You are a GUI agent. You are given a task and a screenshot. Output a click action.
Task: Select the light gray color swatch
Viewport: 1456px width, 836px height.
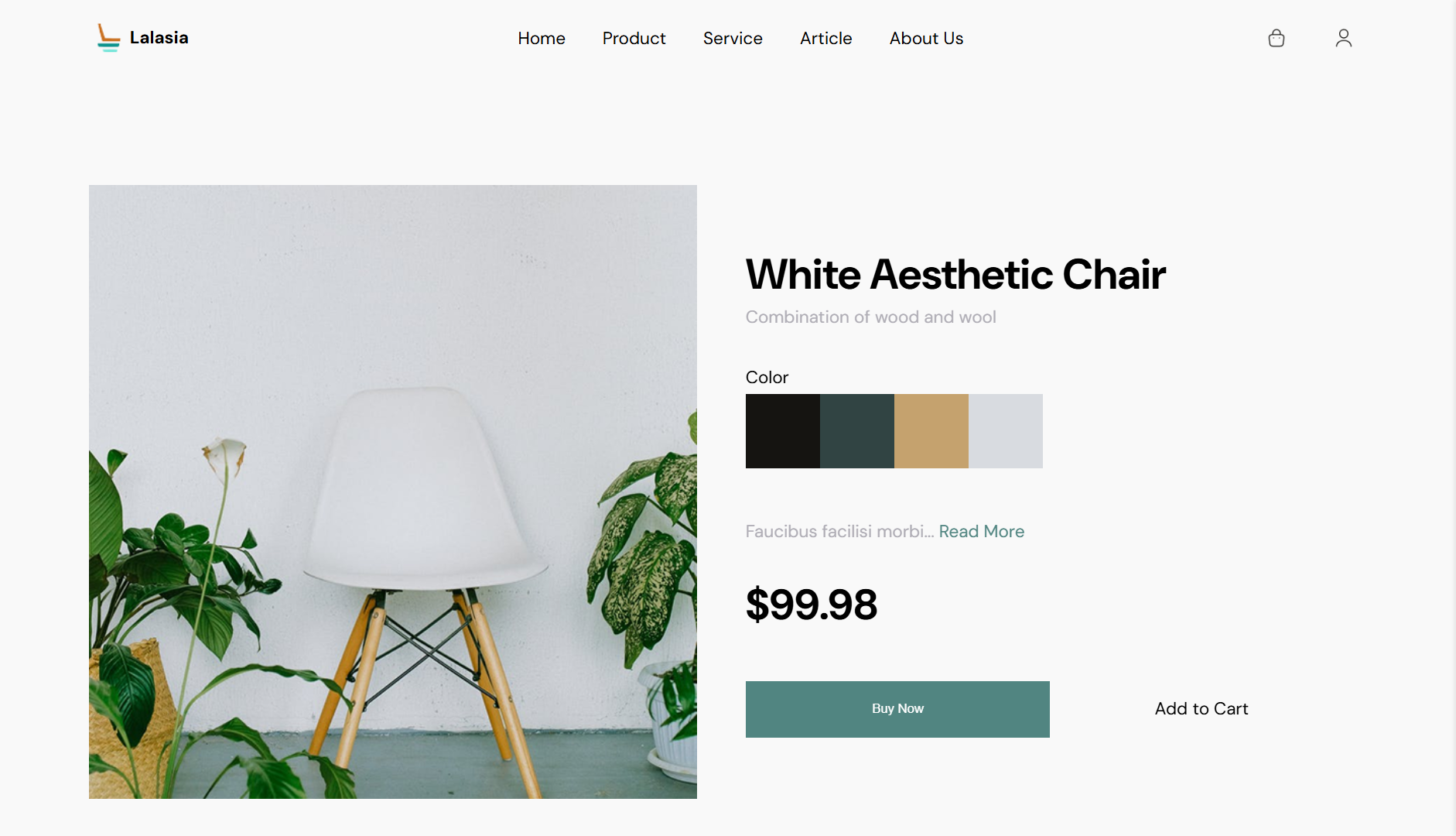point(1006,431)
